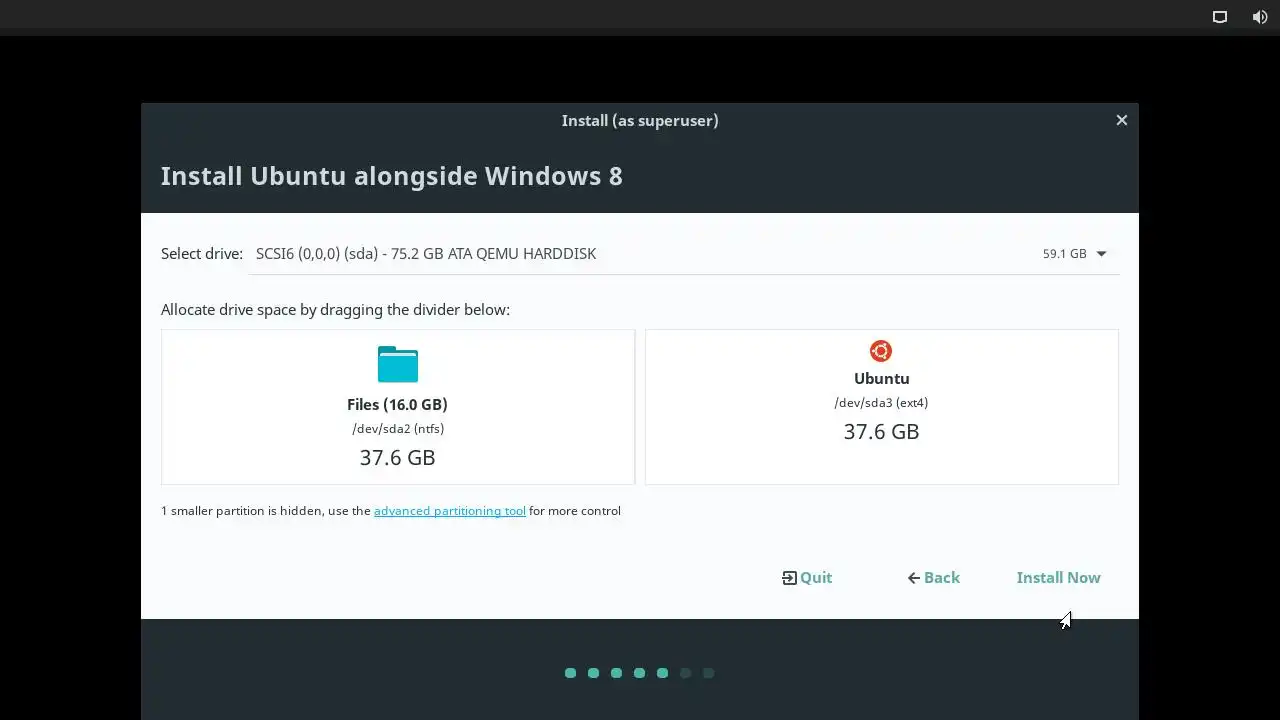Click the 59.1 GB size label
Image resolution: width=1280 pixels, height=720 pixels.
pos(1064,254)
